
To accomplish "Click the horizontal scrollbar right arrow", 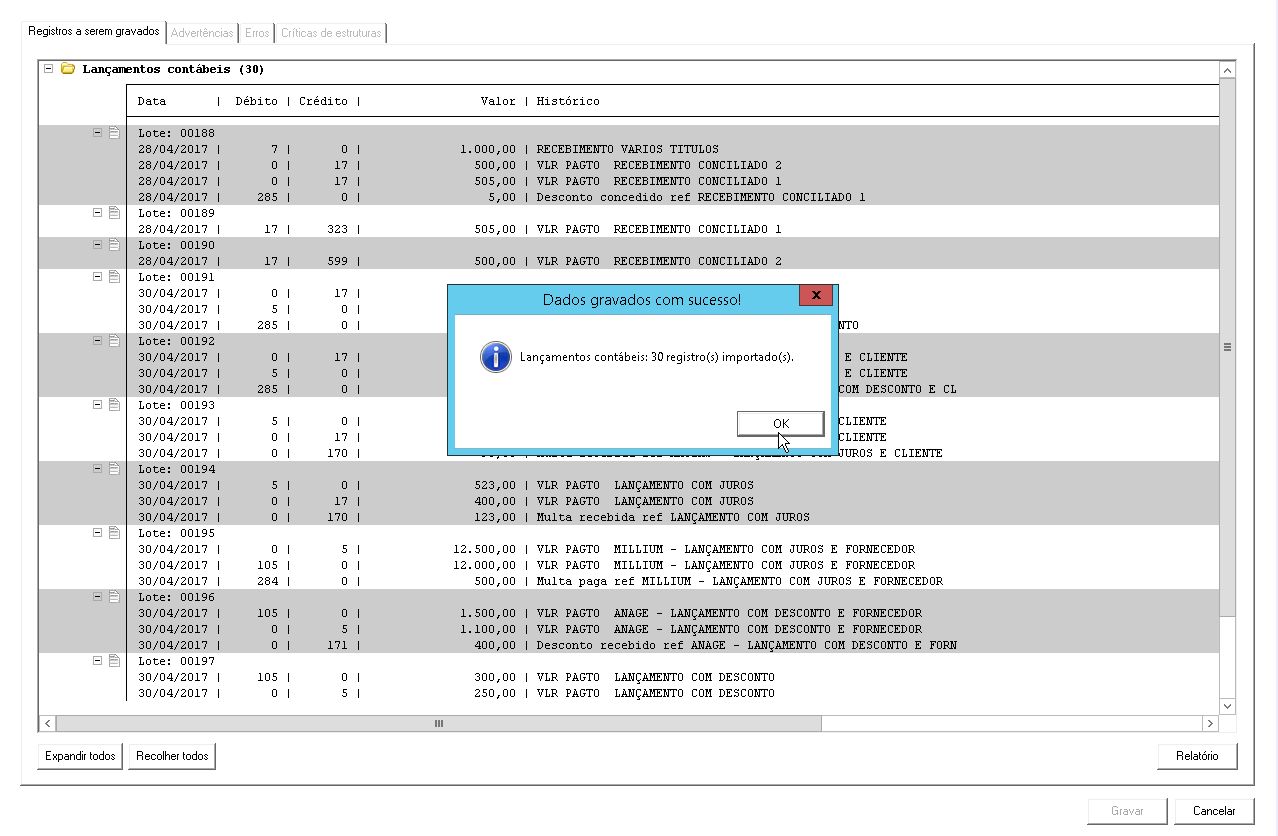I will tap(1210, 723).
